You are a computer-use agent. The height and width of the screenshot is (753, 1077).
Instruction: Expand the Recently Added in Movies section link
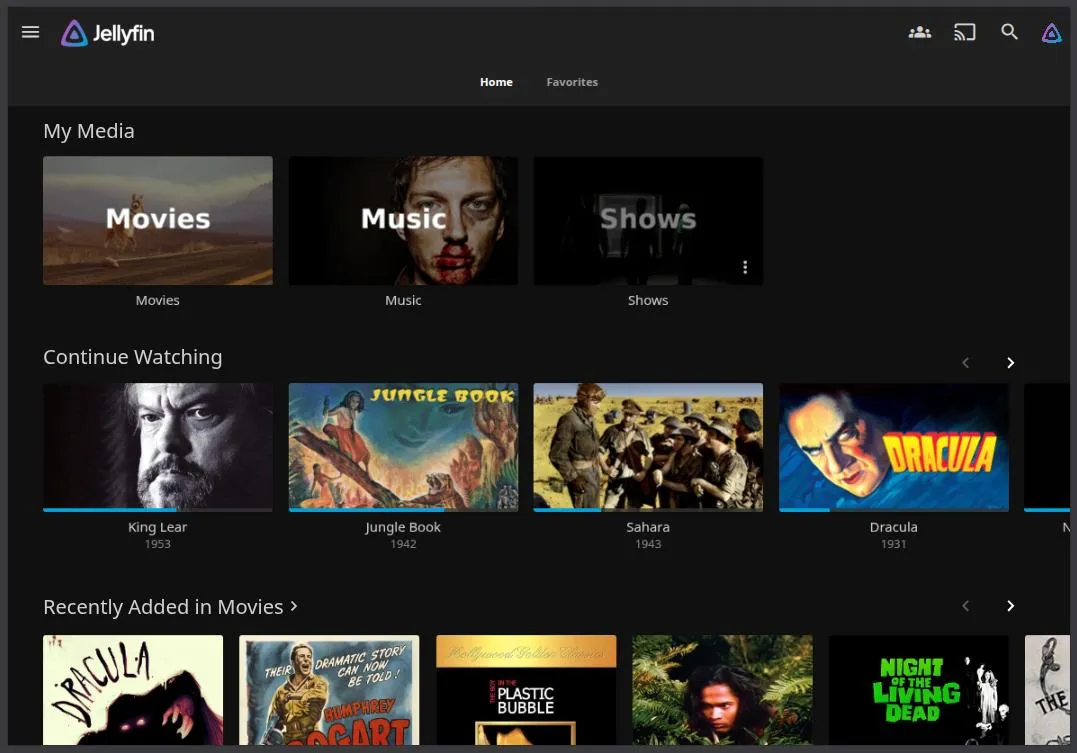coord(170,607)
